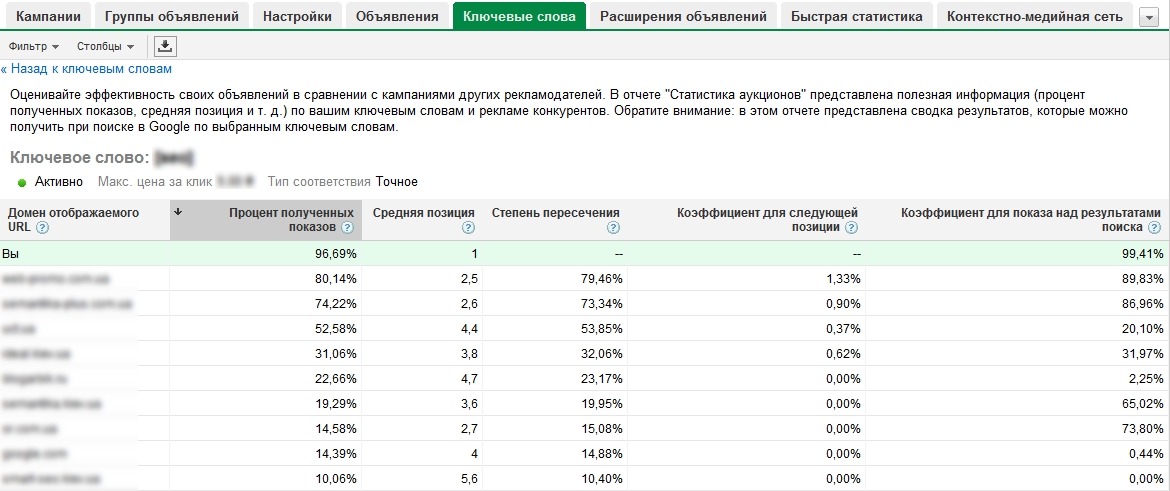The width and height of the screenshot is (1170, 491).
Task: Click the 19,29% impression share cell
Action: tap(336, 404)
